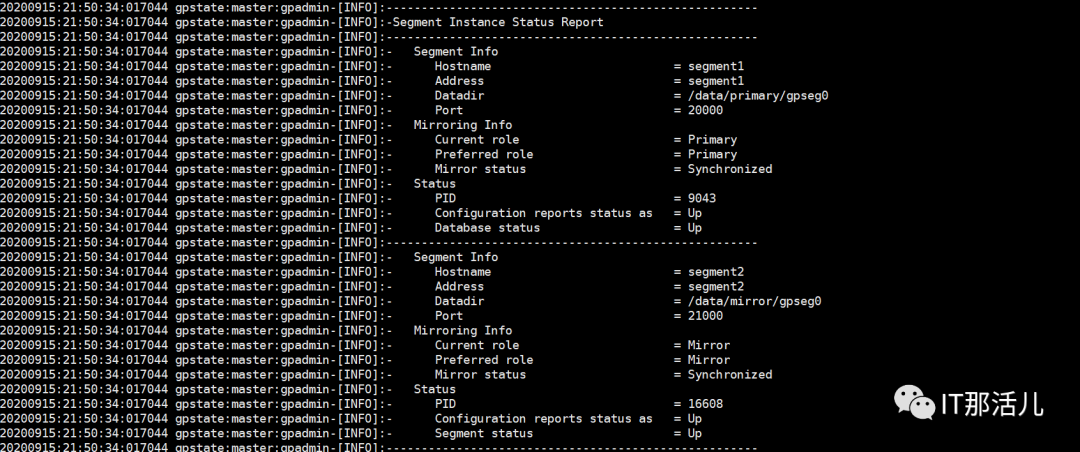Click the port value 21000
Image resolution: width=1080 pixels, height=452 pixels.
coord(705,316)
